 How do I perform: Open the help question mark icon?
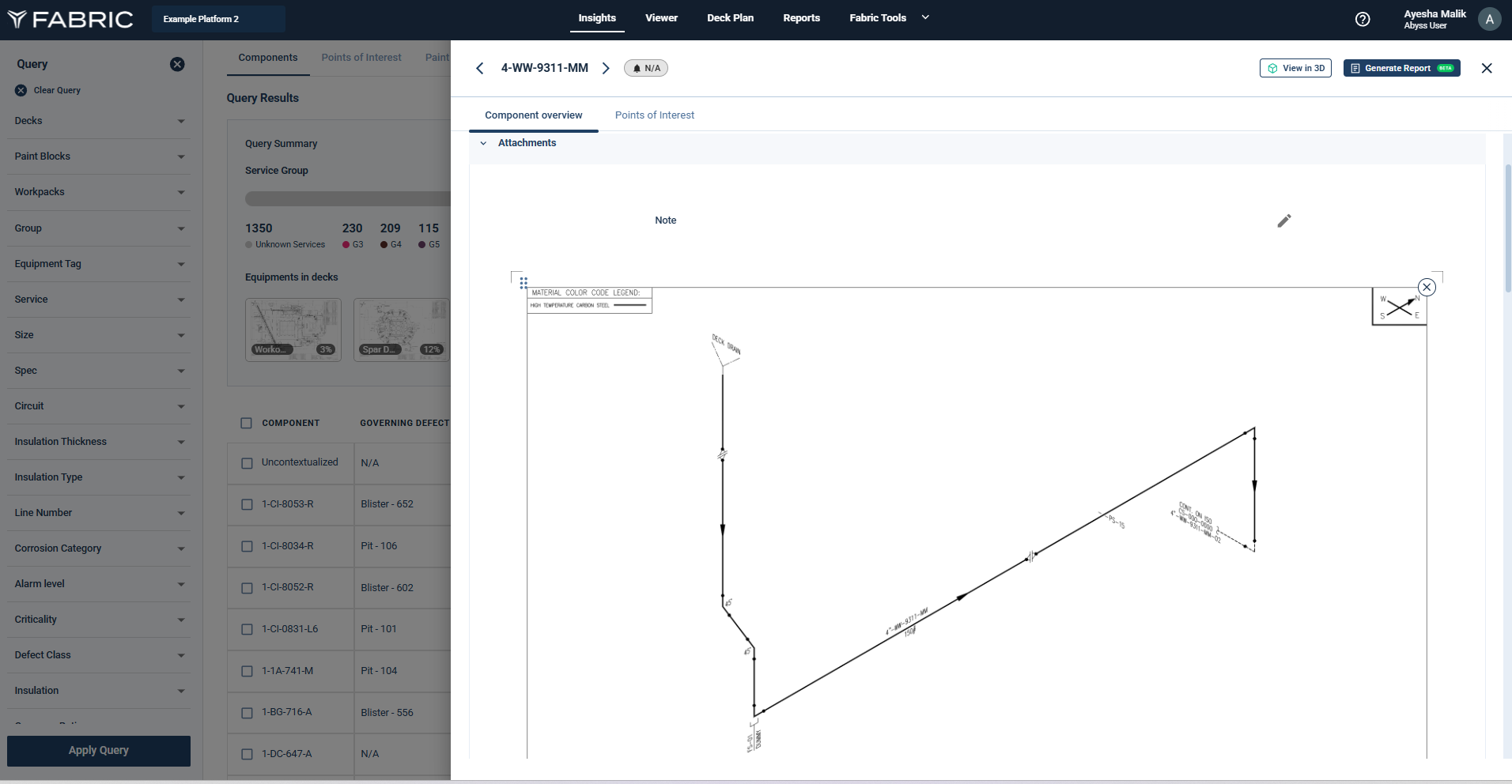click(x=1362, y=20)
